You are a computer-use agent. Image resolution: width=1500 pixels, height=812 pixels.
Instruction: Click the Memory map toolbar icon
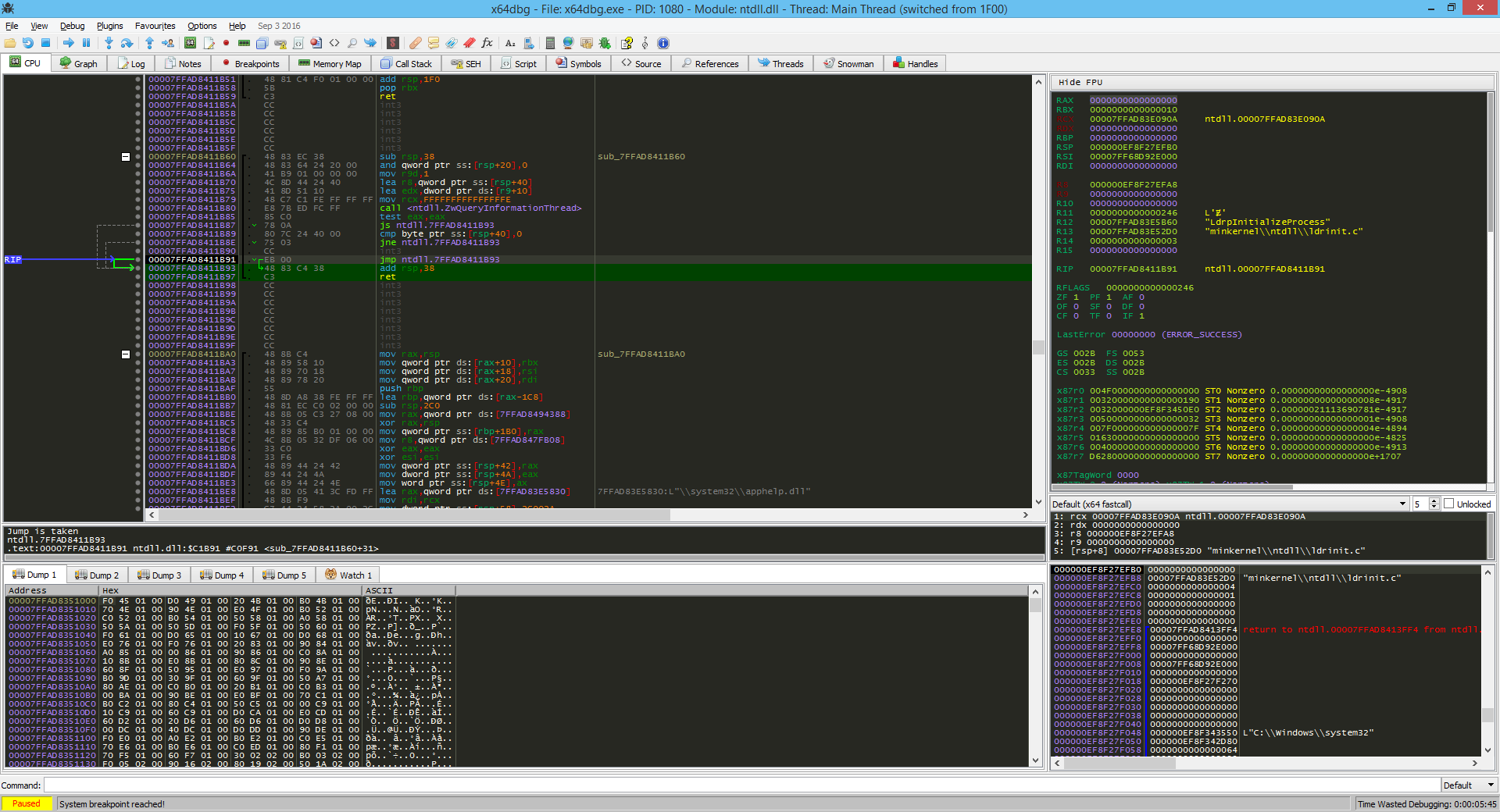point(244,43)
